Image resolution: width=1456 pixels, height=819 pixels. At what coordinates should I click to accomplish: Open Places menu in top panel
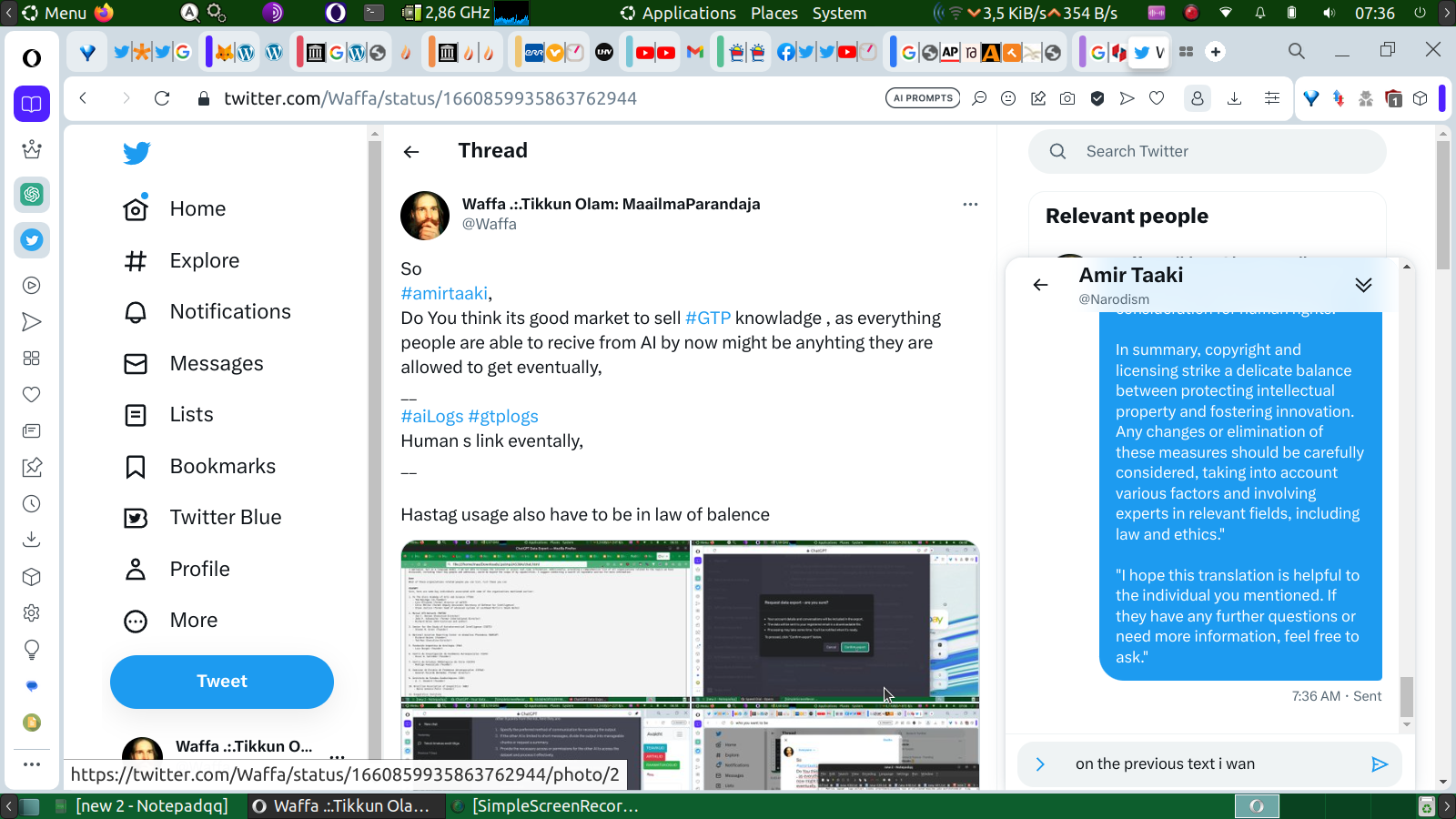coord(774,13)
